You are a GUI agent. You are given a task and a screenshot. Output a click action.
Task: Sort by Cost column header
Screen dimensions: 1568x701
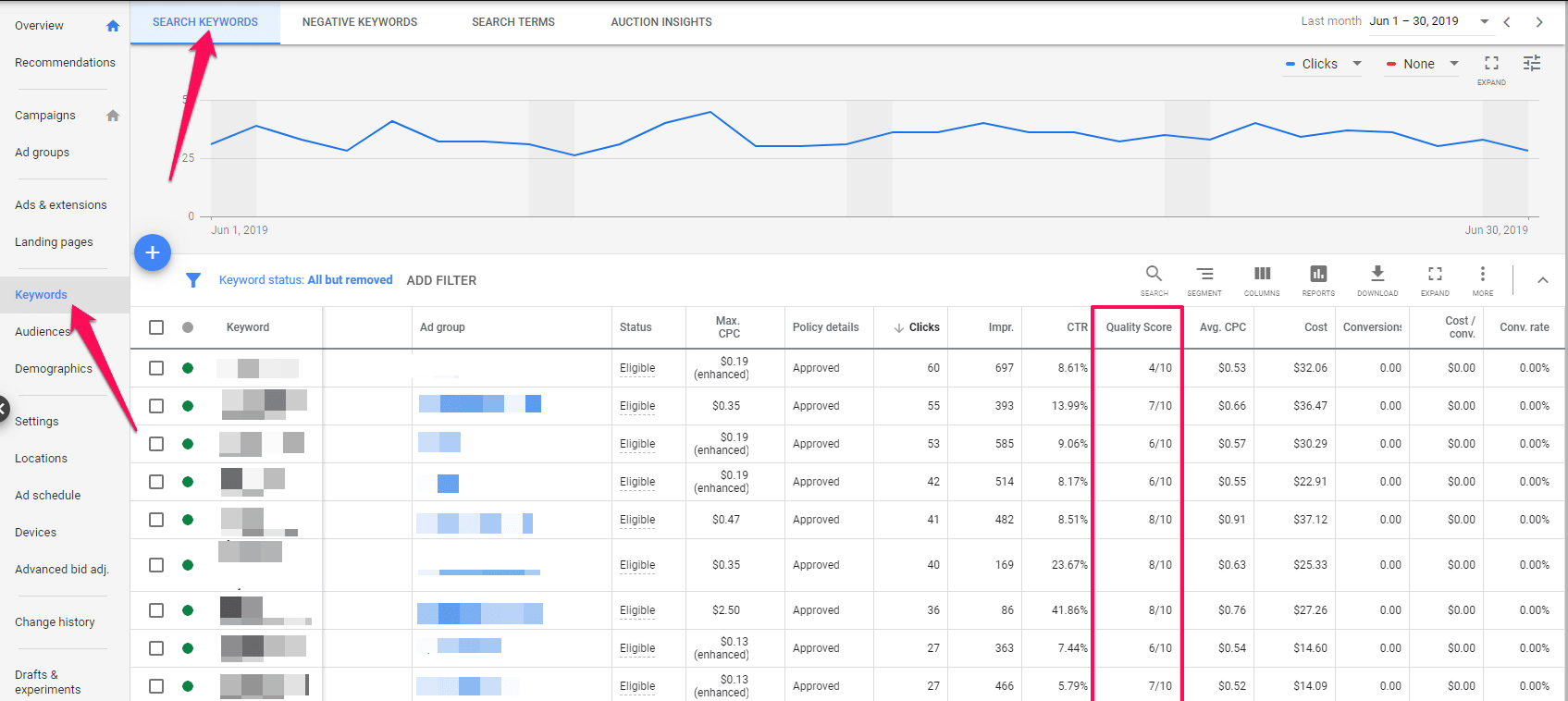point(1315,327)
